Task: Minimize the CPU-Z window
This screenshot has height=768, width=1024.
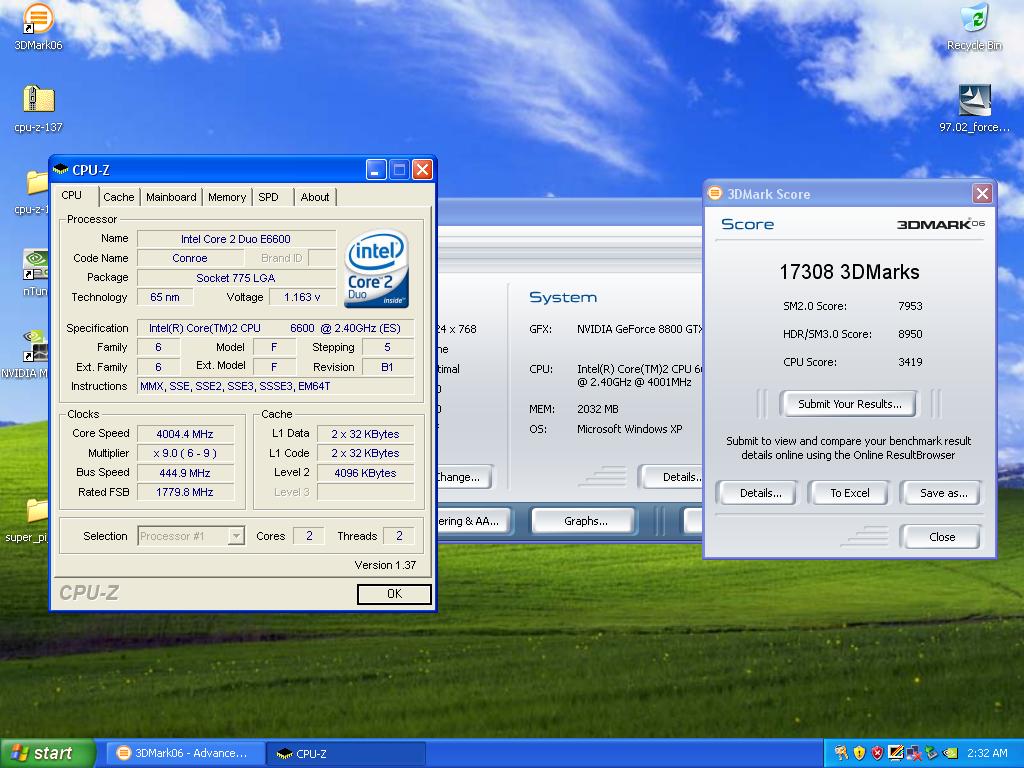Action: click(376, 170)
